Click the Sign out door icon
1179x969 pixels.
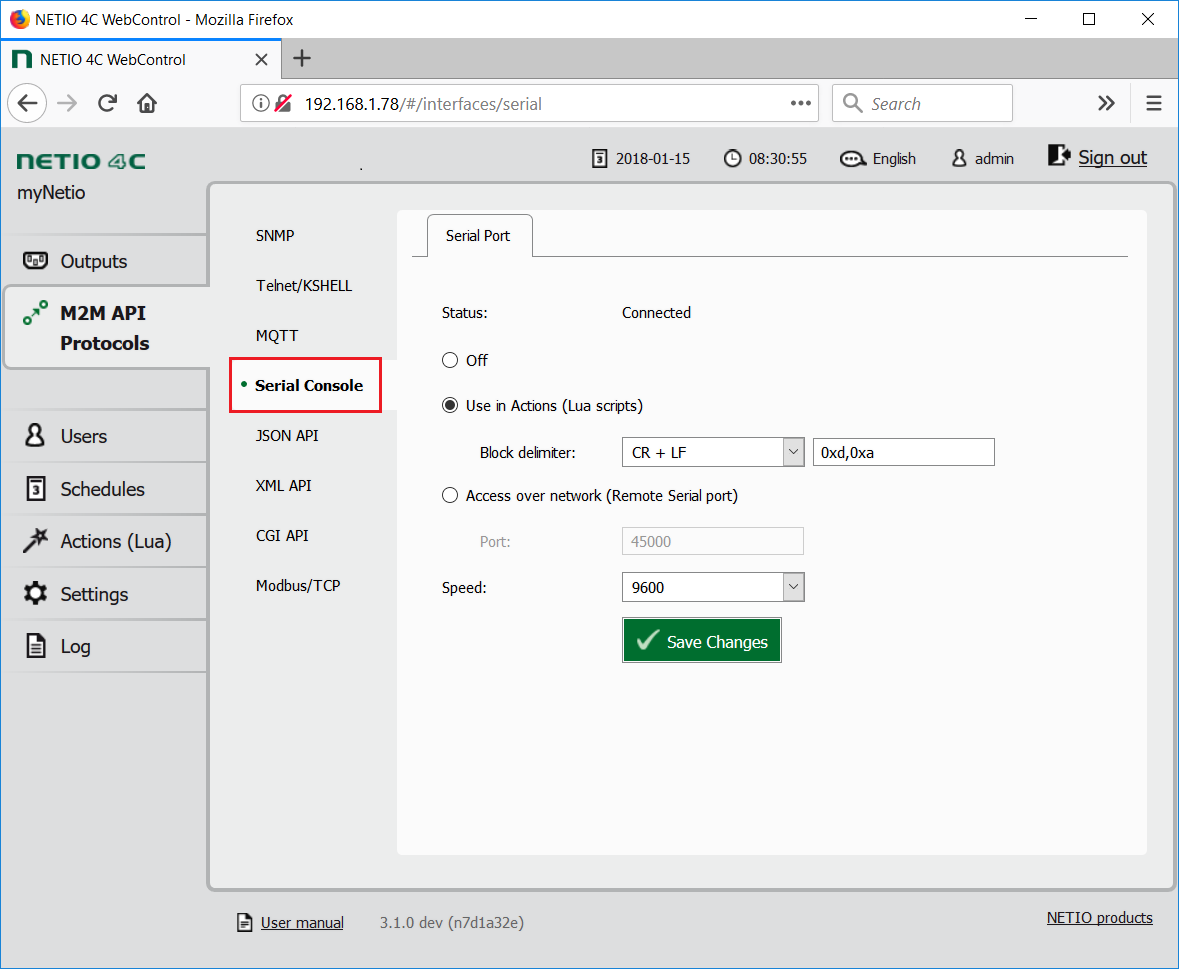tap(1059, 156)
